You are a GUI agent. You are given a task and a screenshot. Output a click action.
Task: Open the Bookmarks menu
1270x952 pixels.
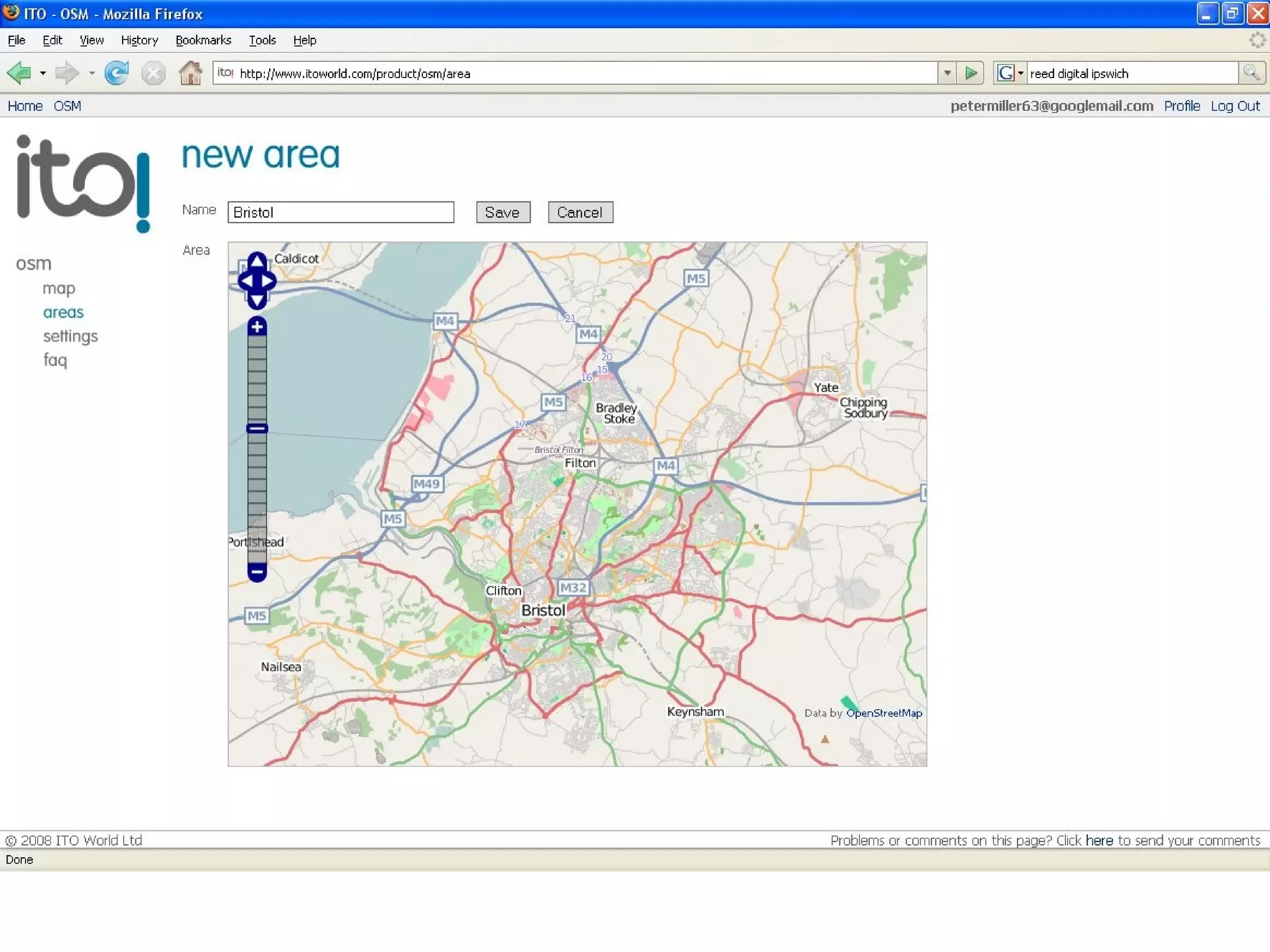point(203,40)
